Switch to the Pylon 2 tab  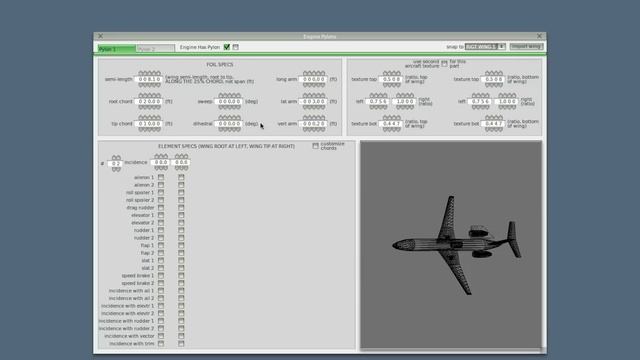156,49
